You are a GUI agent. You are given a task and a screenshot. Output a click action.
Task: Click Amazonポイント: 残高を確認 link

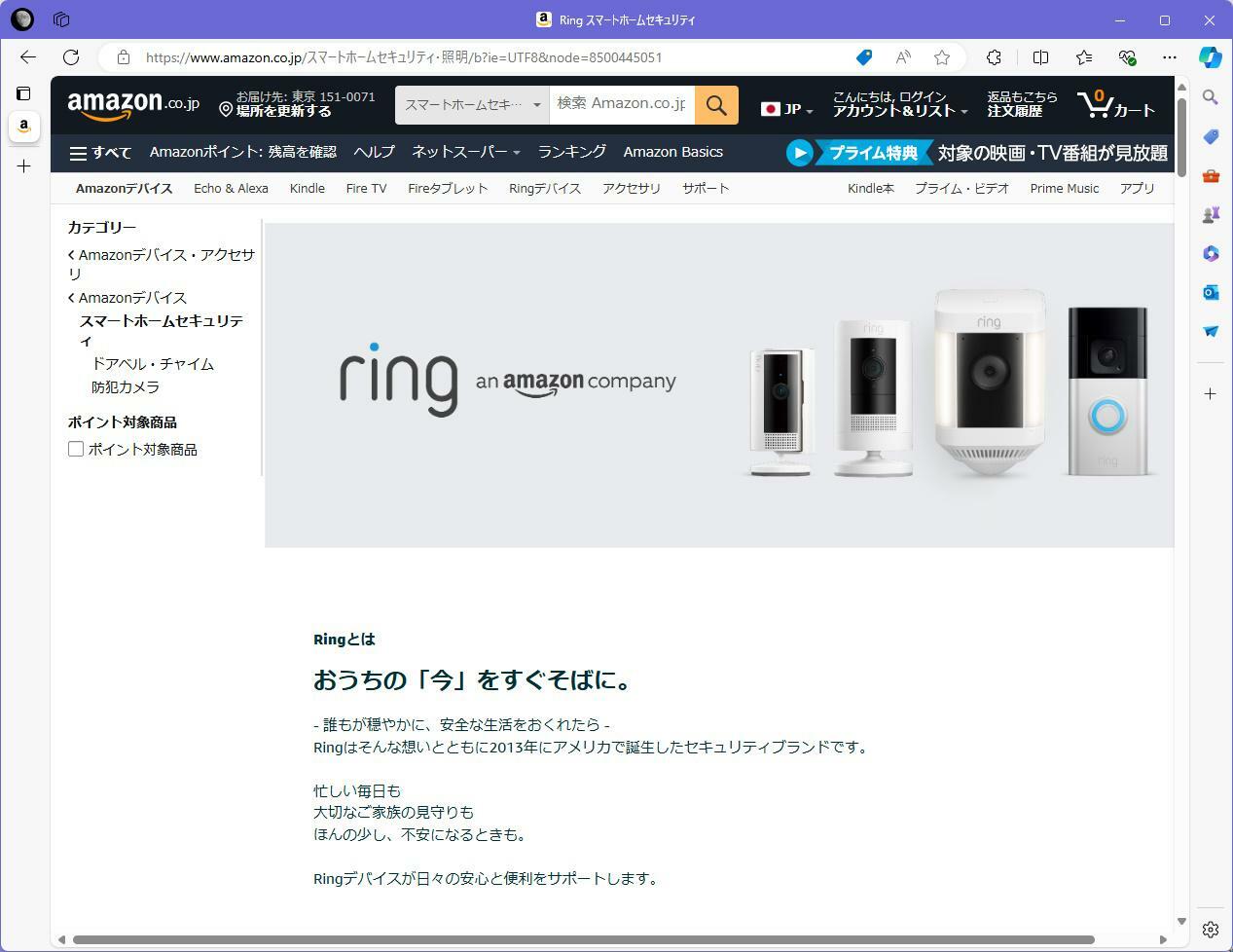coord(243,152)
